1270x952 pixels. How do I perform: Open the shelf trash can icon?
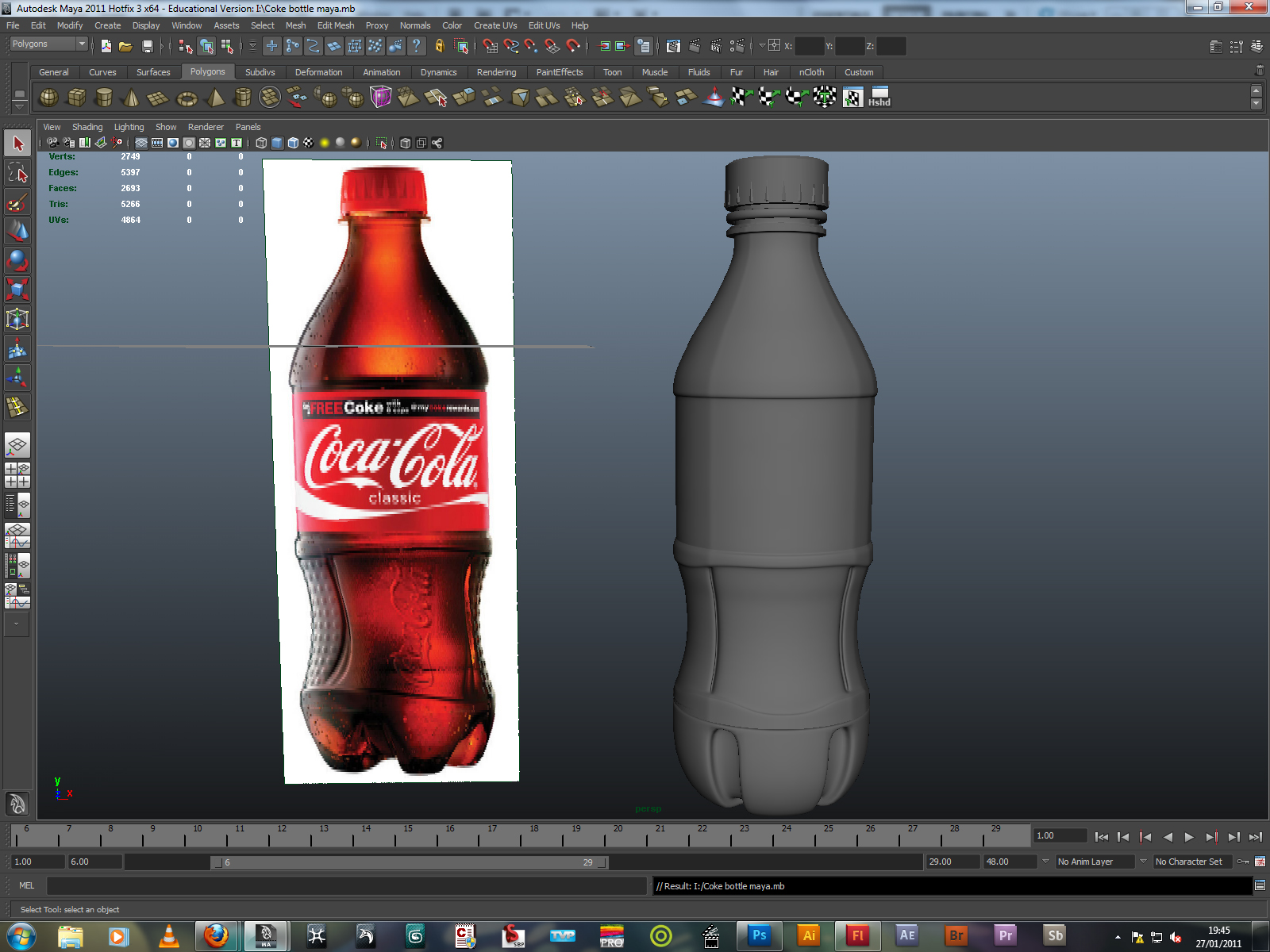coord(1260,71)
